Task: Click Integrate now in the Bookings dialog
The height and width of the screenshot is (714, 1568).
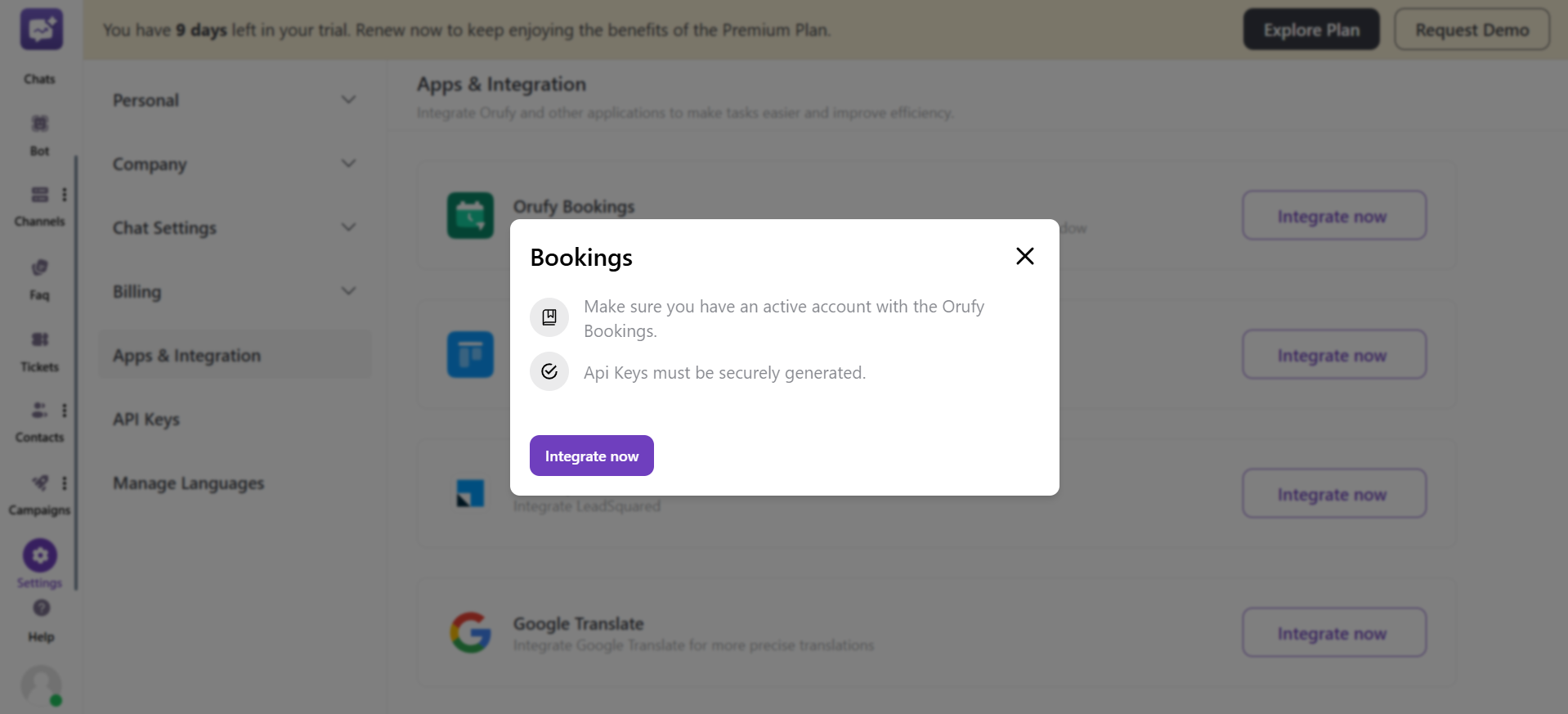Action: [x=591, y=456]
